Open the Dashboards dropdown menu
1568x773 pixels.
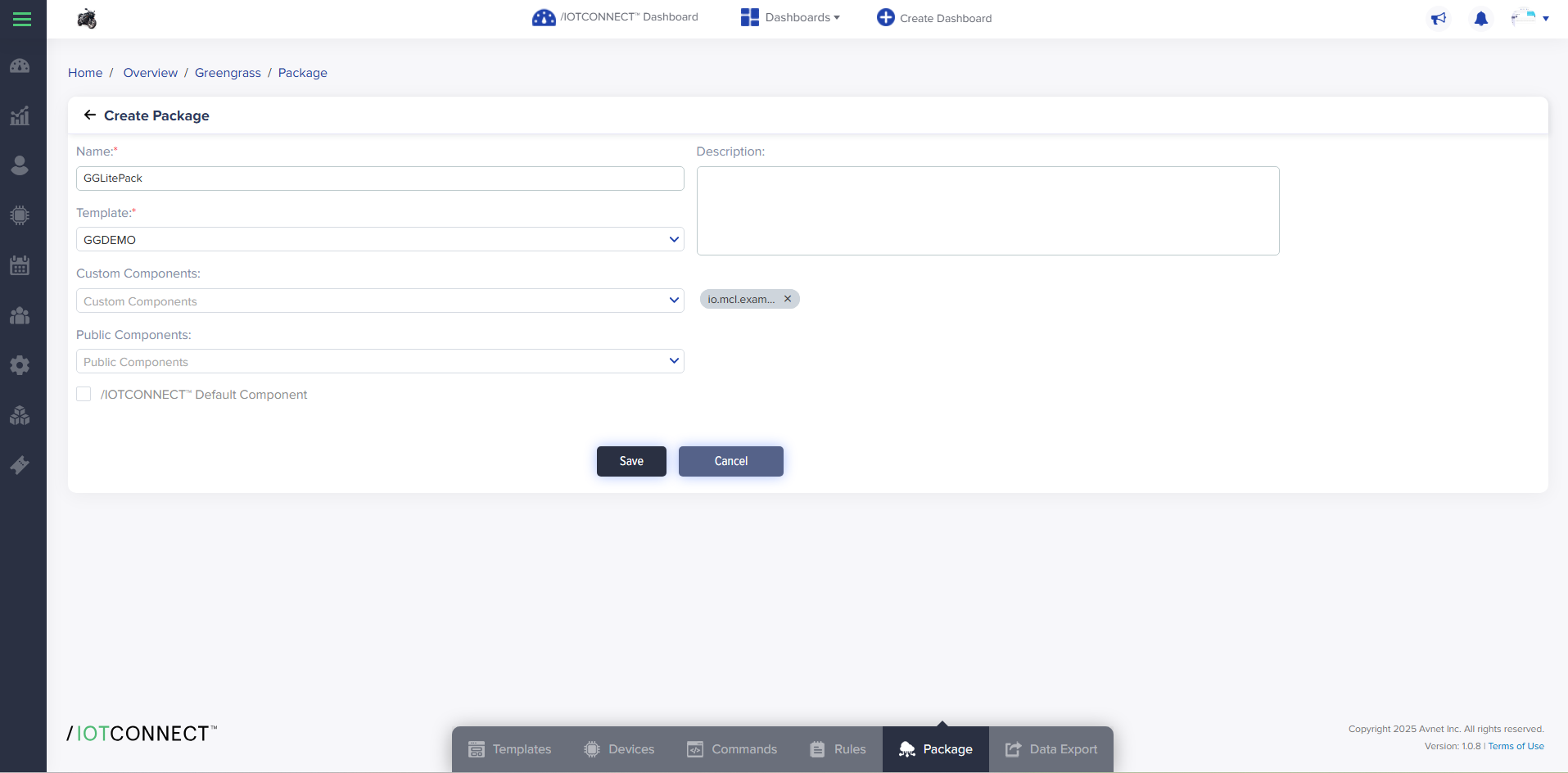pyautogui.click(x=802, y=17)
